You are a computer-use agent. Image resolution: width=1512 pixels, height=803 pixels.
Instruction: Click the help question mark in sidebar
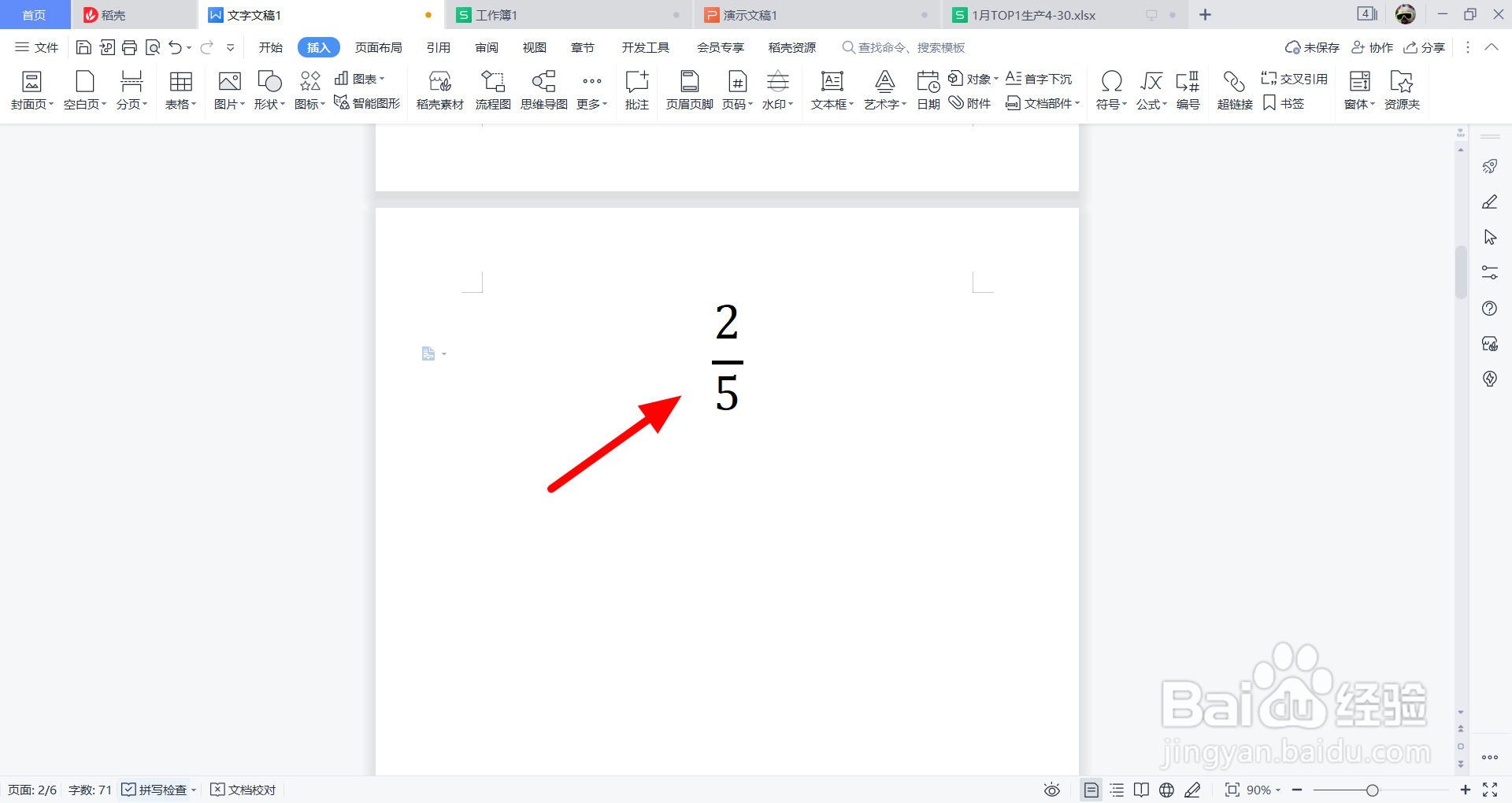click(x=1490, y=309)
